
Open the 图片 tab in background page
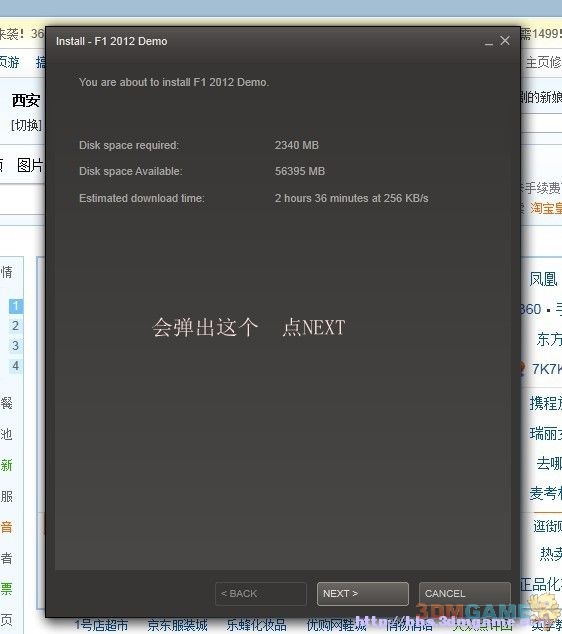(x=30, y=165)
